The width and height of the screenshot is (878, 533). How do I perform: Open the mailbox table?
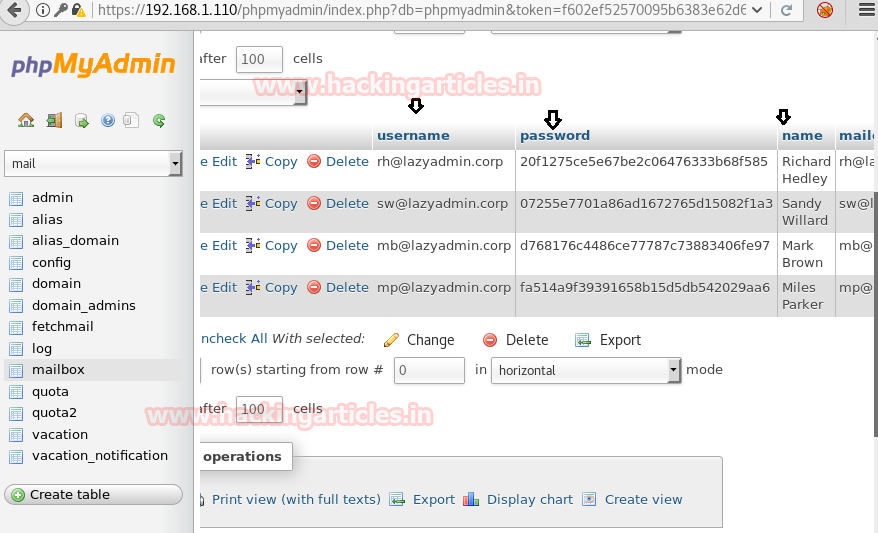click(x=58, y=370)
